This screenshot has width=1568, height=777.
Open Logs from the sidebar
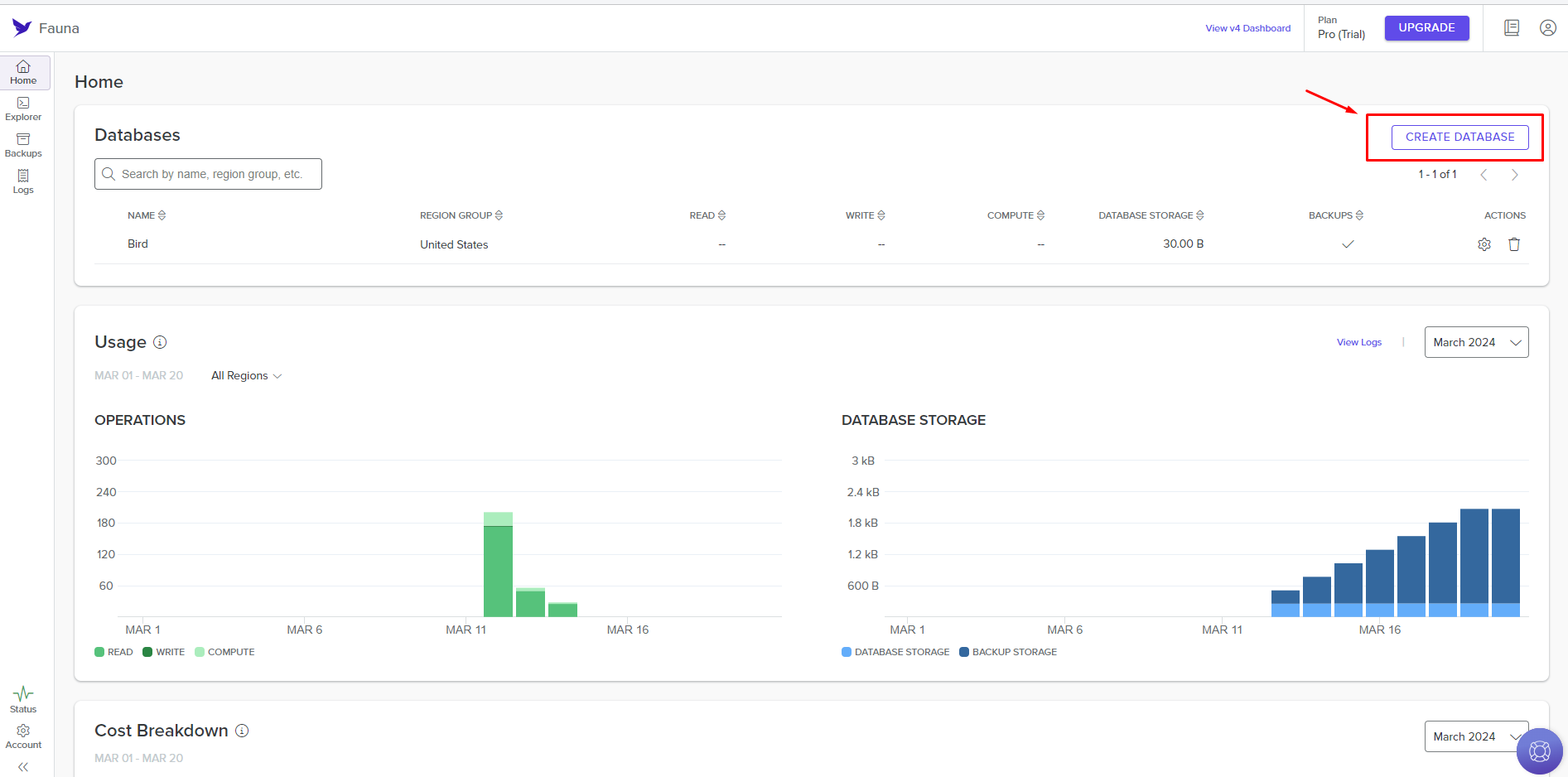[22, 180]
